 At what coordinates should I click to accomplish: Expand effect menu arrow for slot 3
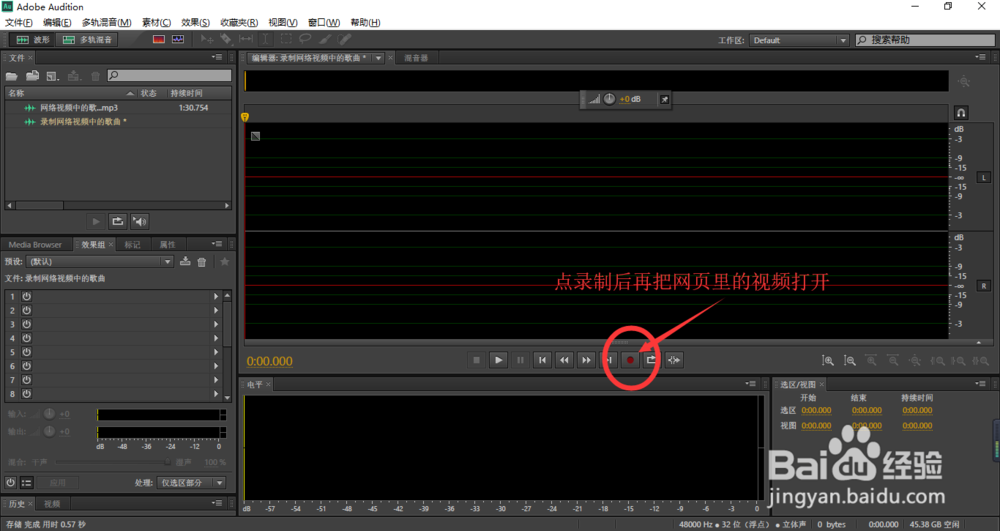point(216,324)
